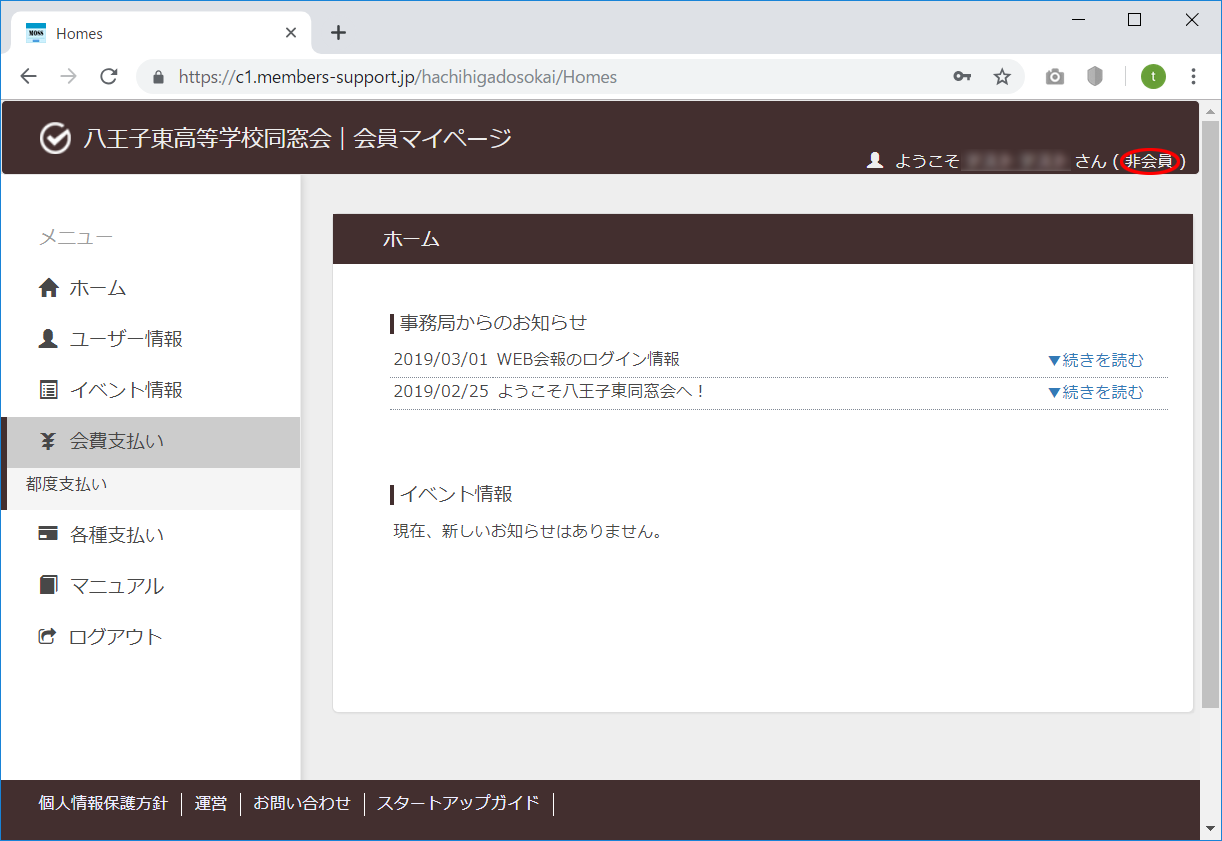Screen dimensions: 1222x841
Task: Open the スタートアップガイド footer link
Action: point(458,803)
